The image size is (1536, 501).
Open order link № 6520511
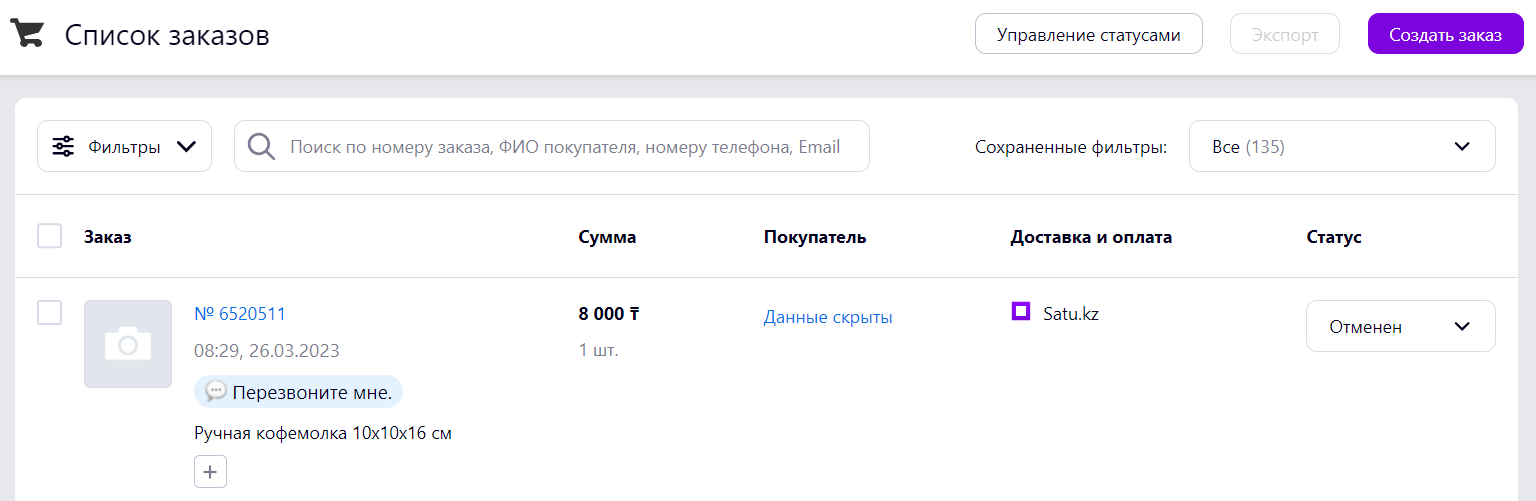coord(240,313)
